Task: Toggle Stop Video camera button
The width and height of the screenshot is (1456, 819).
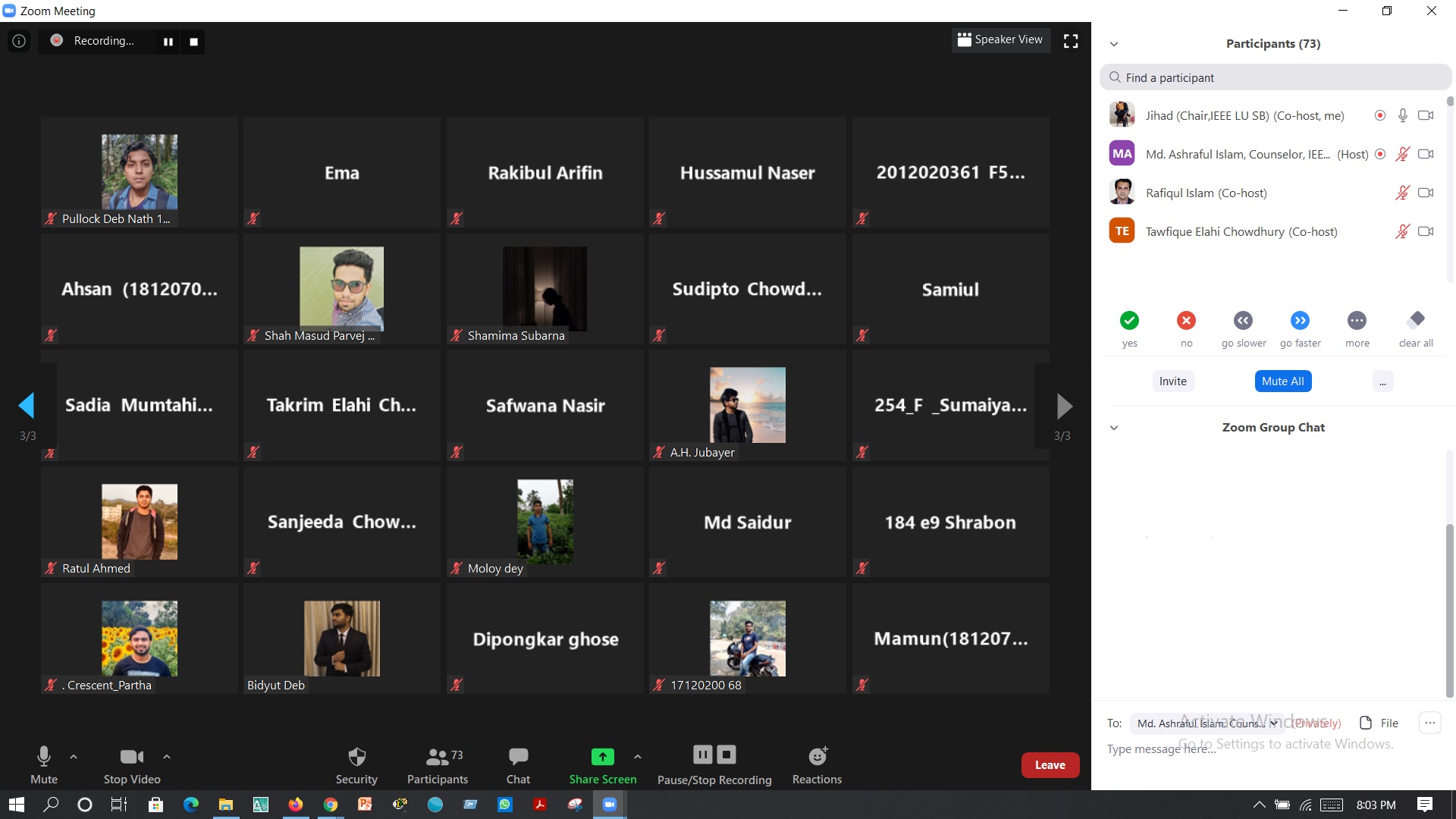Action: tap(132, 764)
